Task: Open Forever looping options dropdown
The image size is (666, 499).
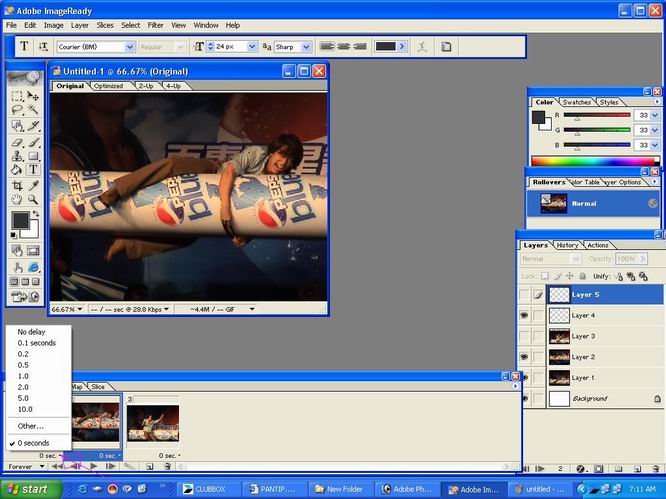Action: click(25, 466)
